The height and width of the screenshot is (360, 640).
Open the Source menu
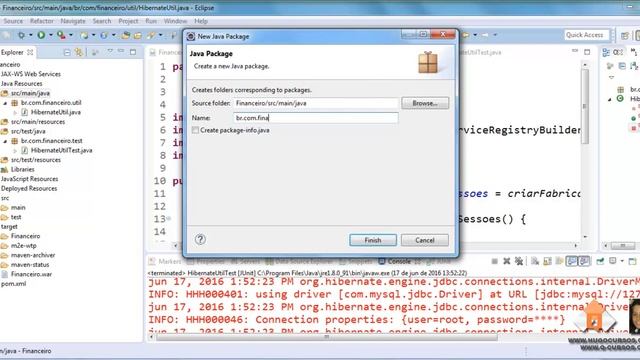pyautogui.click(x=13, y=21)
